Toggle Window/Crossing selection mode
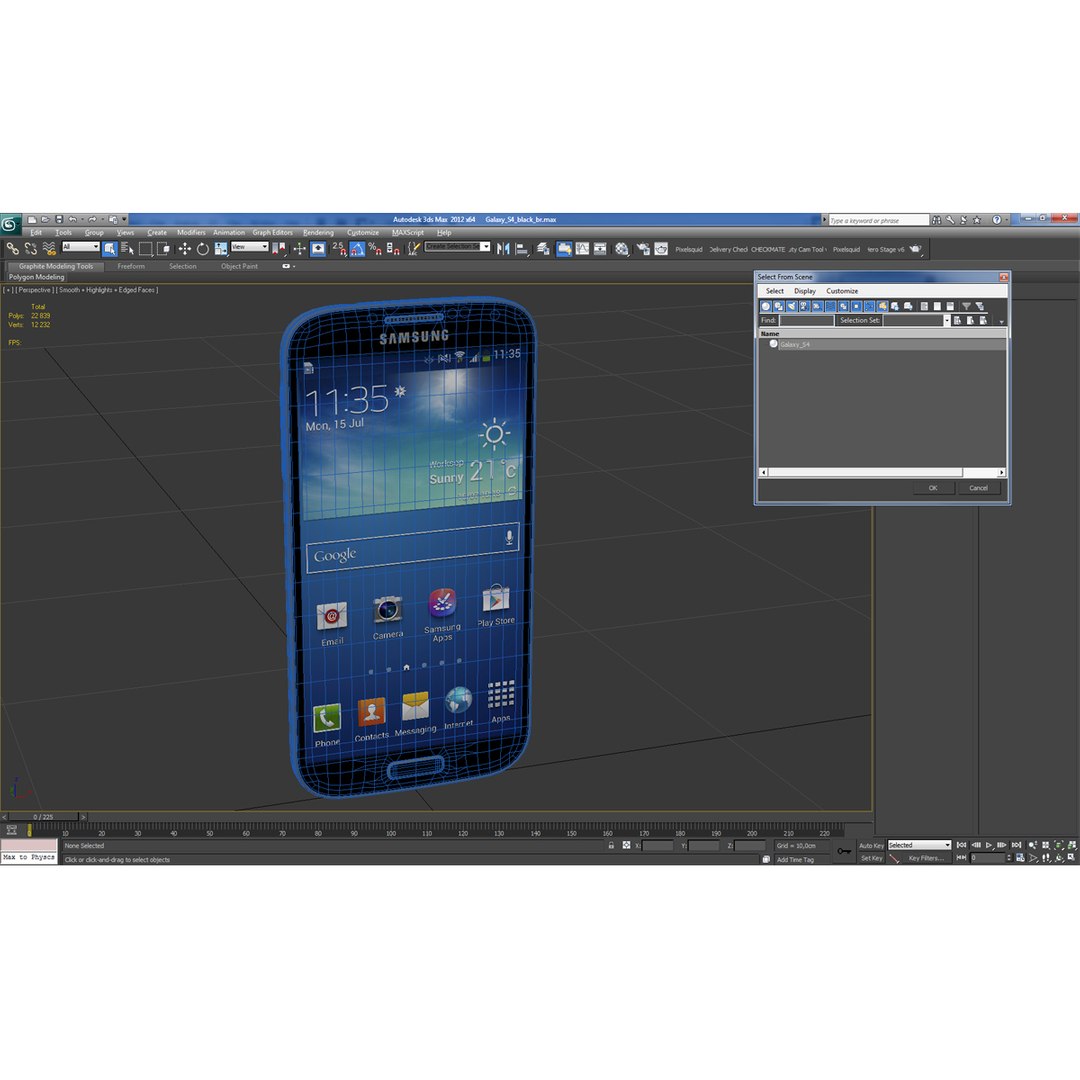1080x1080 pixels. tap(163, 249)
